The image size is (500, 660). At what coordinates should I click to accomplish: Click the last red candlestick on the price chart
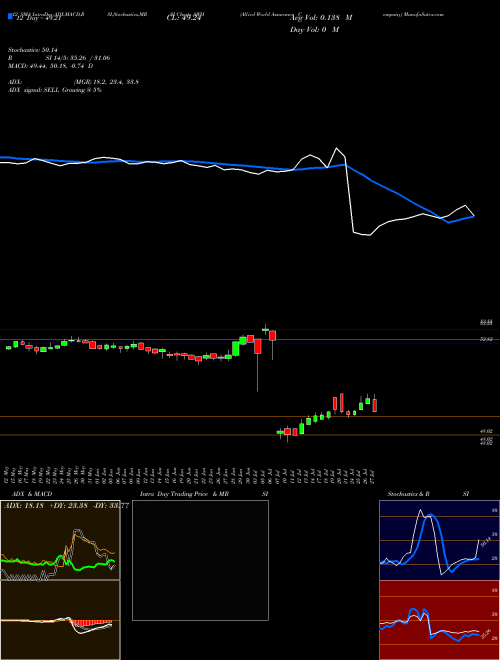(375, 404)
